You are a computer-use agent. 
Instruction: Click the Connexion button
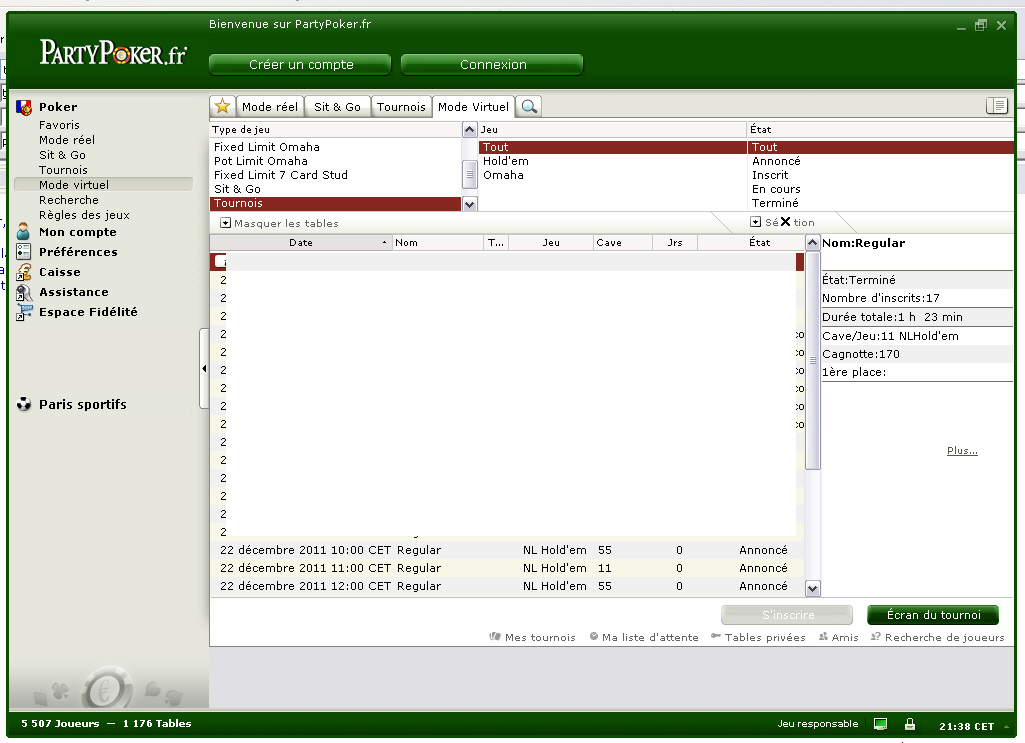click(x=492, y=65)
